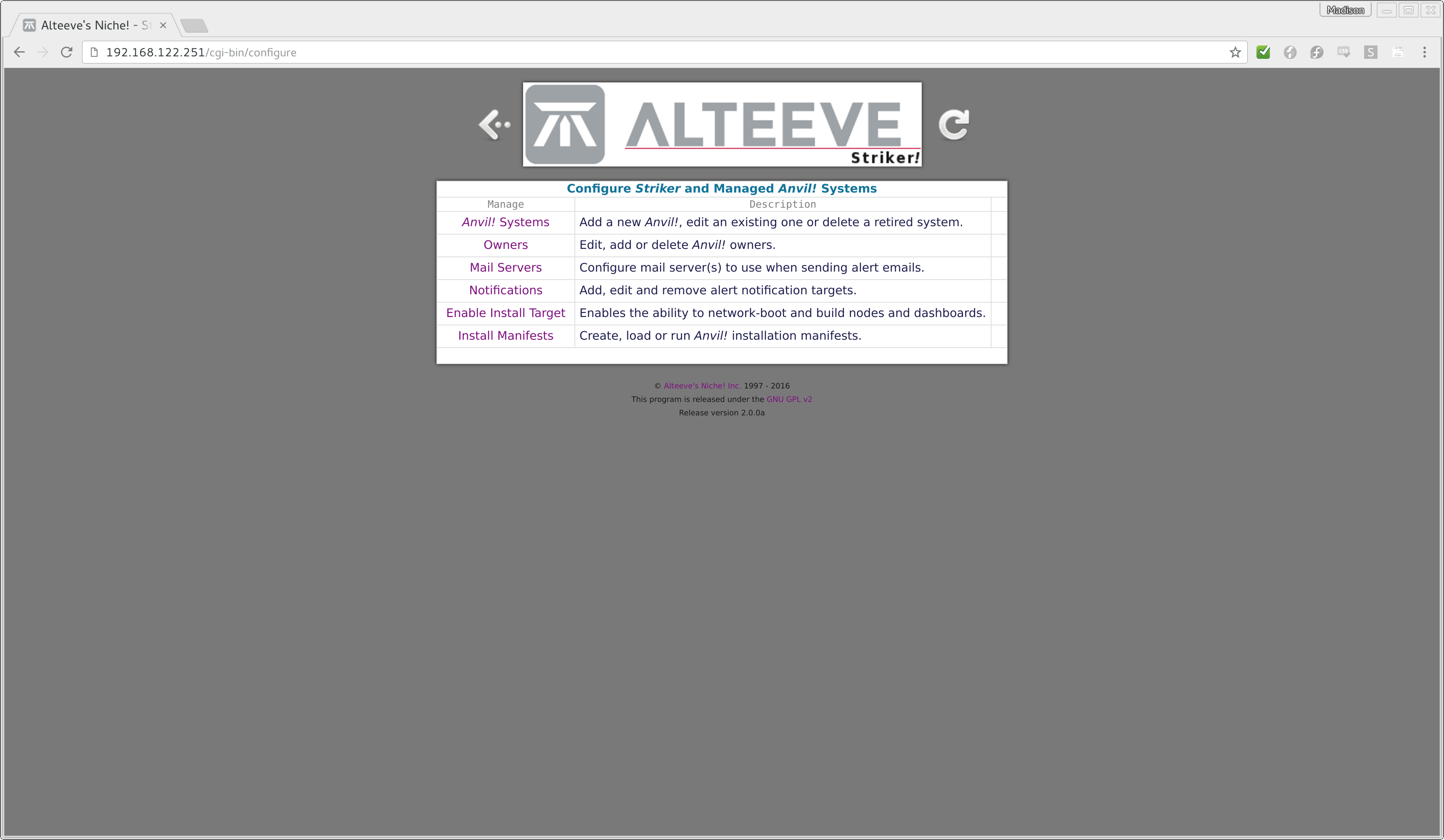The width and height of the screenshot is (1444, 840).
Task: Click description about network-boot and build nodes
Action: tap(782, 313)
